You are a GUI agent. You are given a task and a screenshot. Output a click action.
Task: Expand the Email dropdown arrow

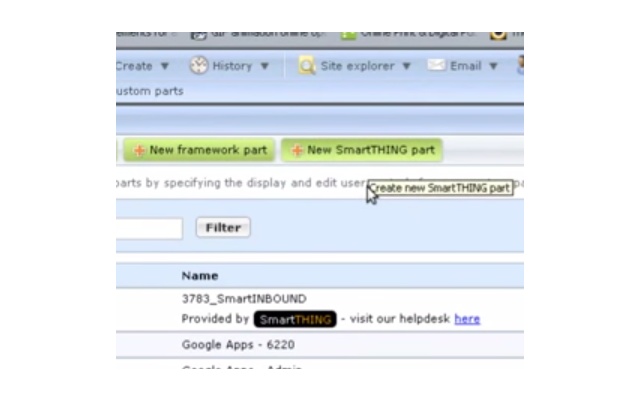493,66
